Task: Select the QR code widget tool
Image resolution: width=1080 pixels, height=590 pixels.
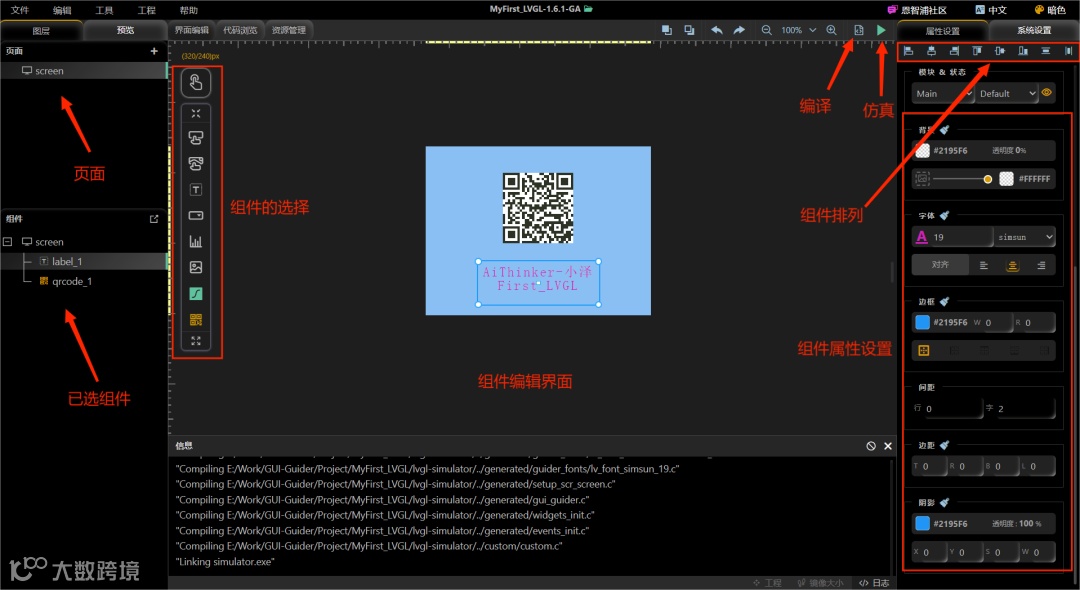Action: [x=196, y=318]
